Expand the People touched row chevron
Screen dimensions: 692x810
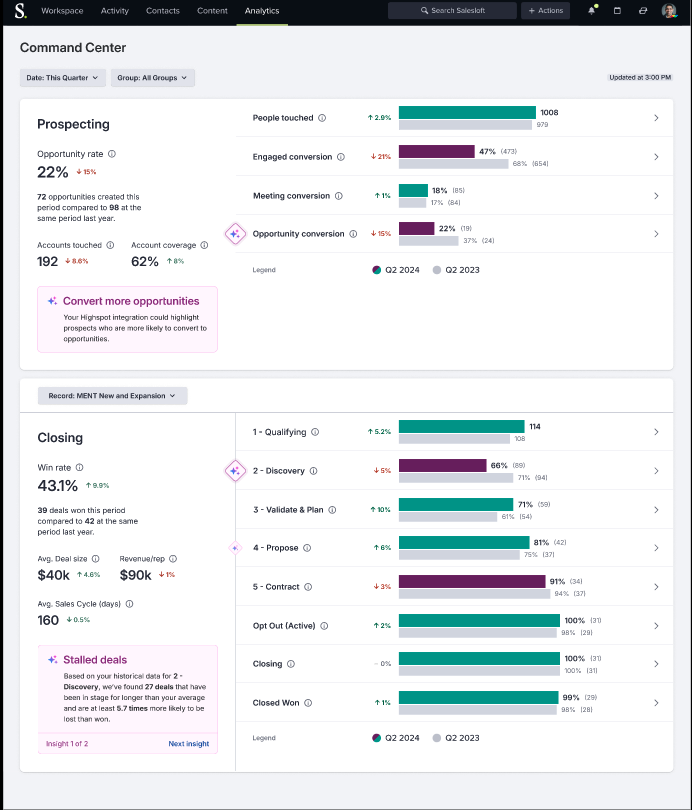[x=656, y=118]
